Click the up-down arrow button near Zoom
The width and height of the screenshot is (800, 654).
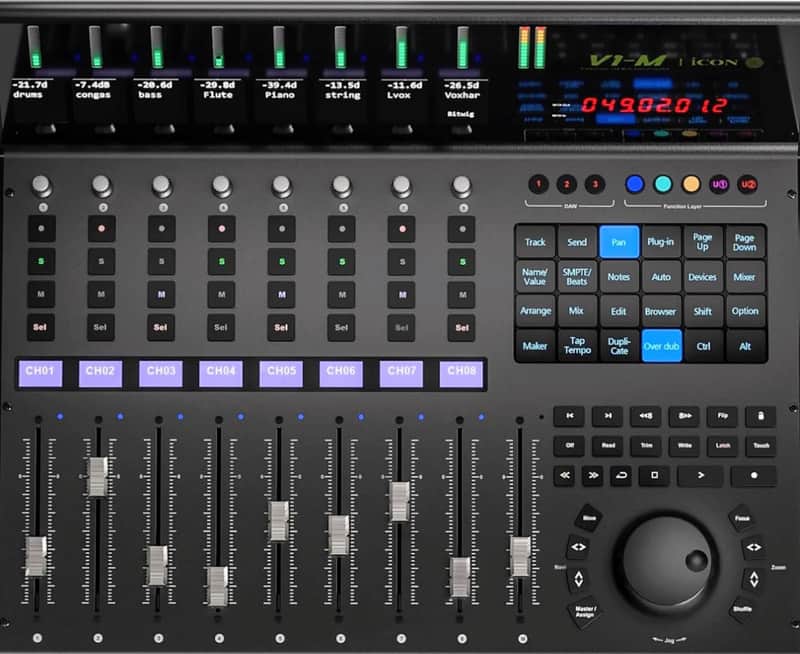click(754, 580)
